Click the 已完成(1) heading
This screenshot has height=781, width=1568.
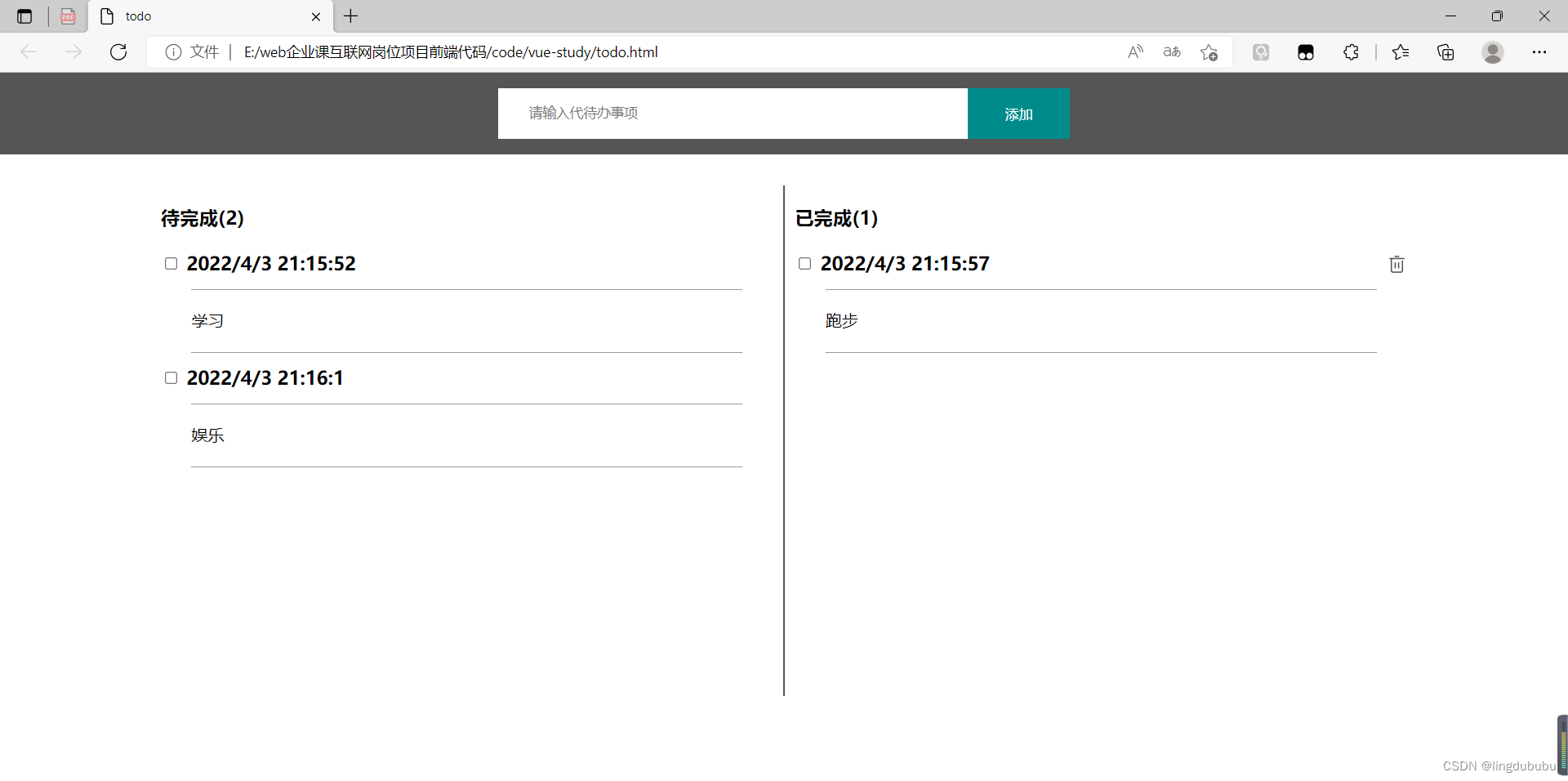[837, 218]
